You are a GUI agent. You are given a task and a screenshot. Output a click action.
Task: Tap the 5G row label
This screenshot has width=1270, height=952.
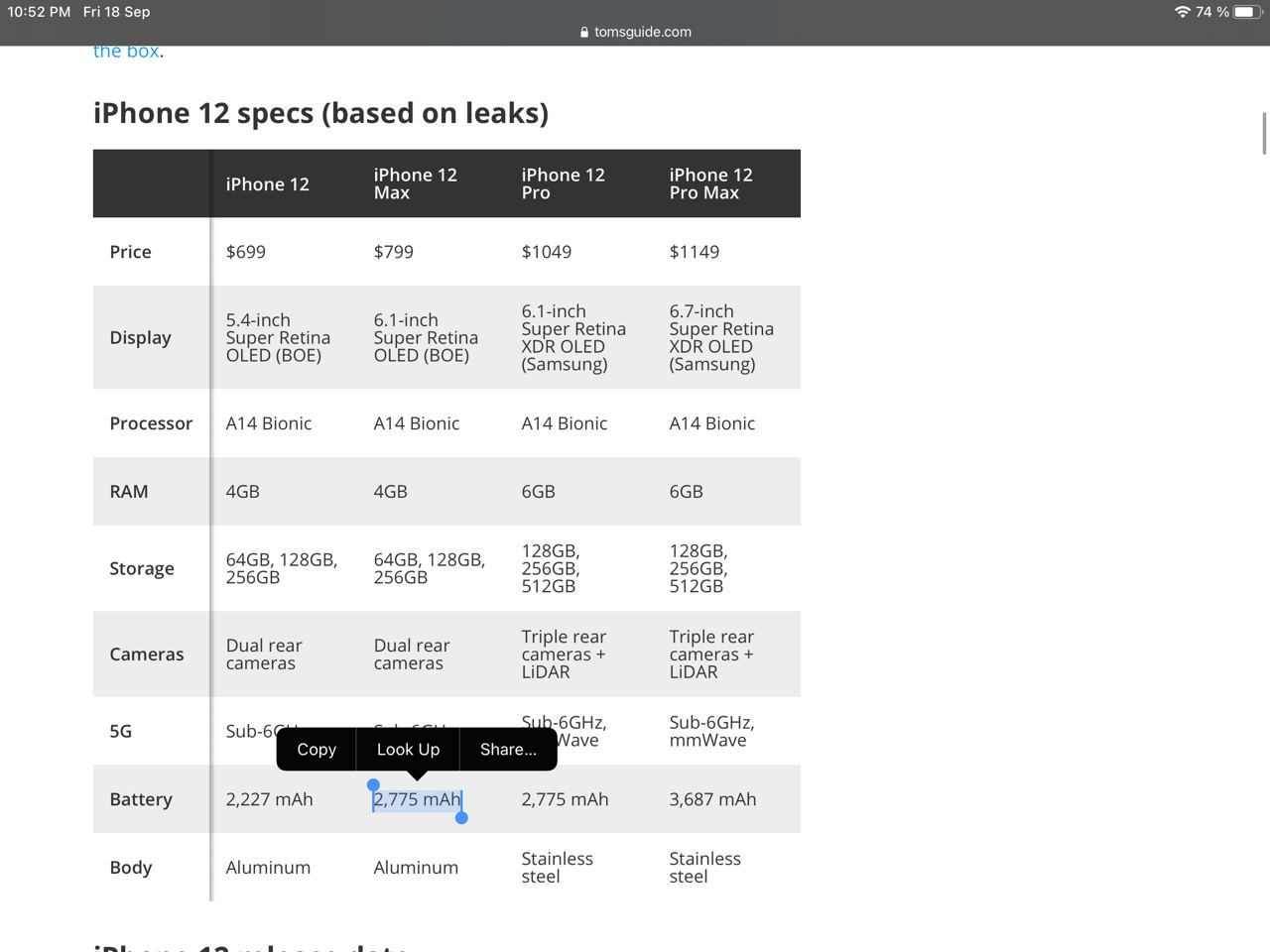[x=121, y=732]
